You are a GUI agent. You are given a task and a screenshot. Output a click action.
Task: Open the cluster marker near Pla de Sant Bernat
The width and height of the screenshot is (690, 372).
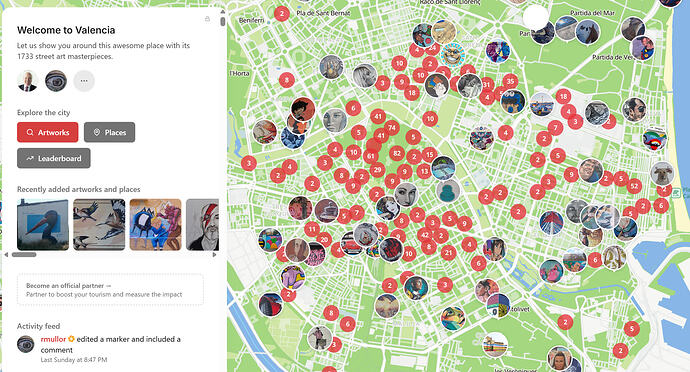click(282, 14)
